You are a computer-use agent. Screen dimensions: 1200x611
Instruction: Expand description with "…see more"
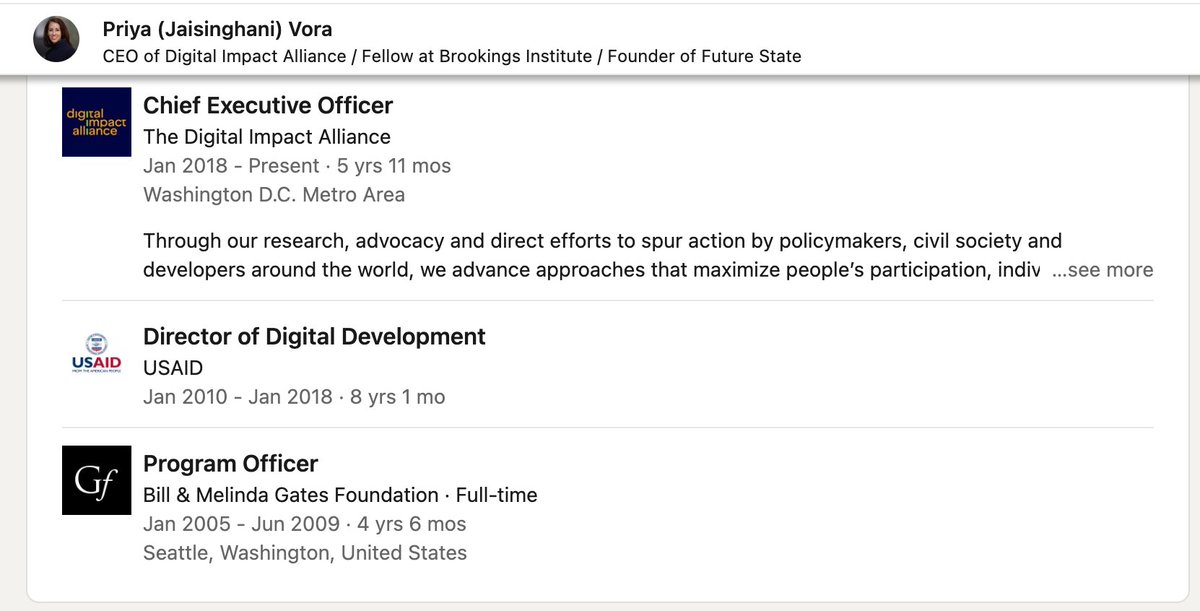coord(1102,270)
